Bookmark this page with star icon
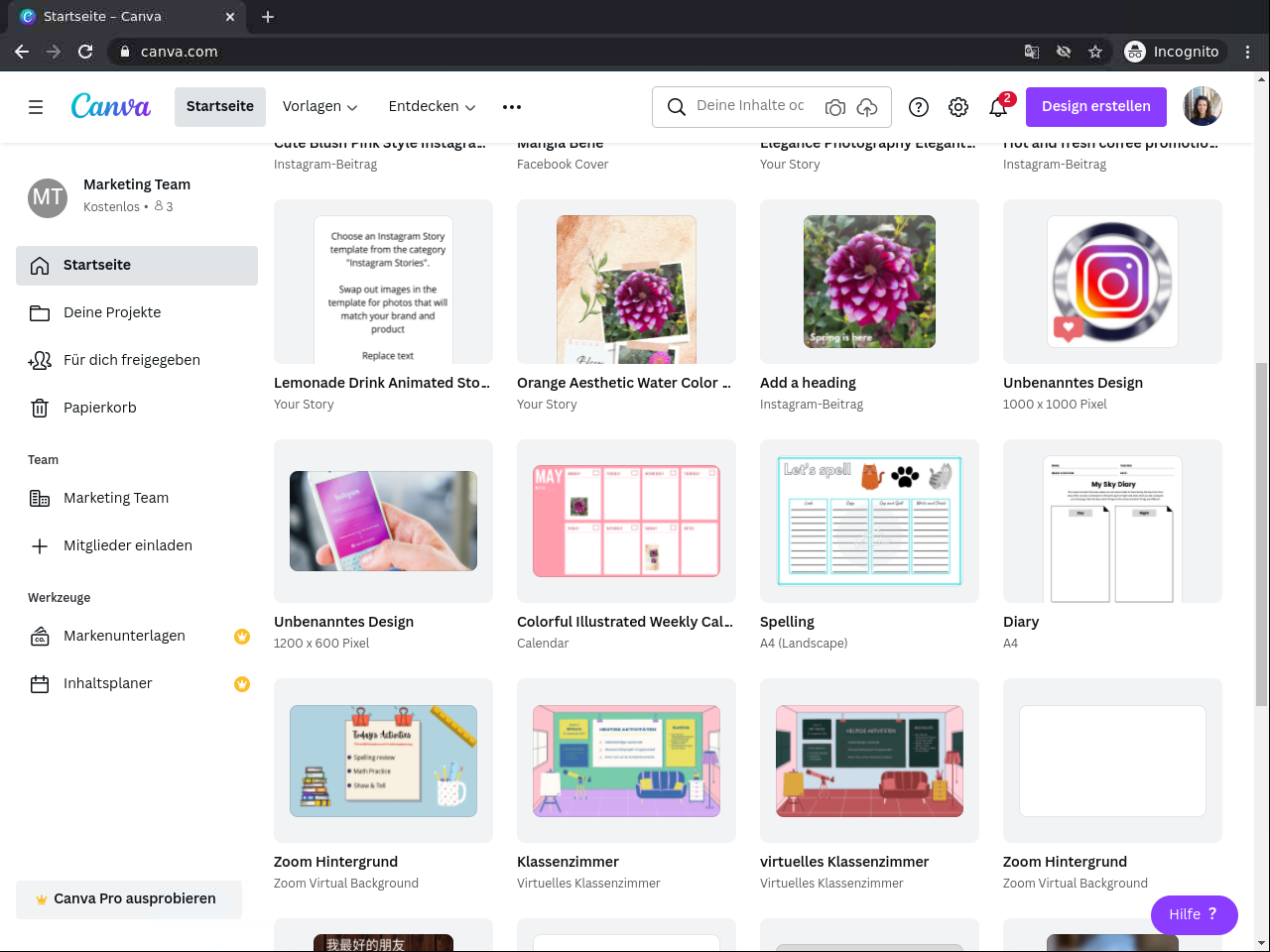The image size is (1270, 952). (x=1095, y=52)
